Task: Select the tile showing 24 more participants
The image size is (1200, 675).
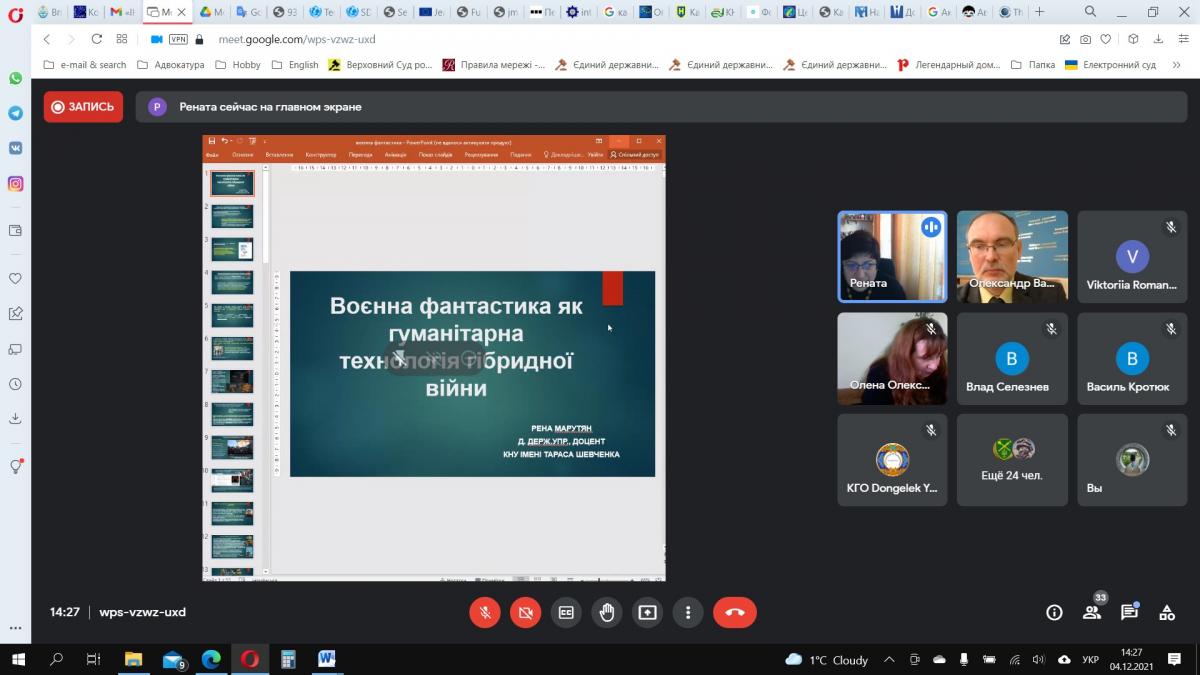Action: pyautogui.click(x=1012, y=459)
